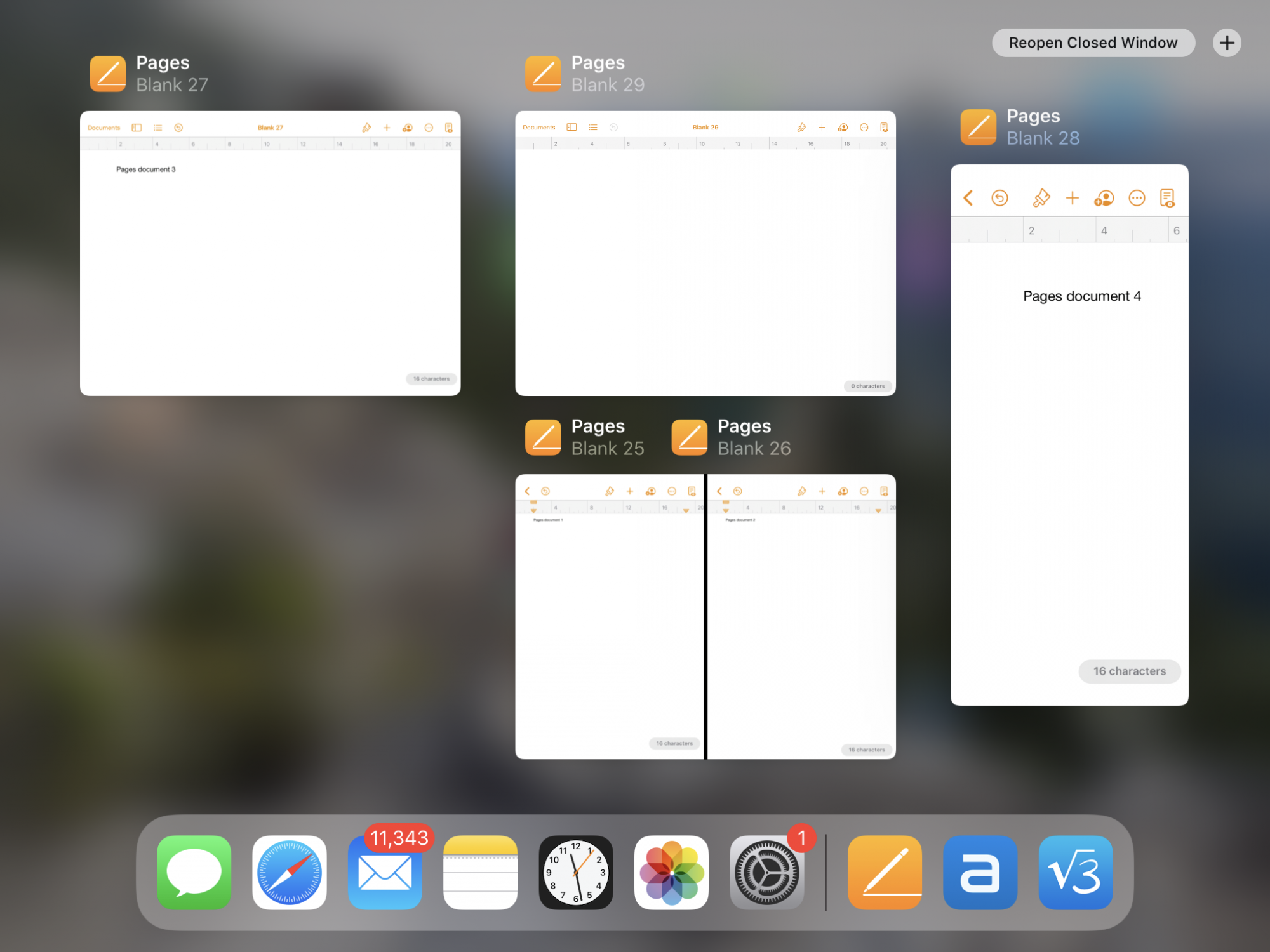This screenshot has width=1270, height=952.
Task: Click the Format paintbrush icon in Blank 28
Action: [x=1041, y=198]
